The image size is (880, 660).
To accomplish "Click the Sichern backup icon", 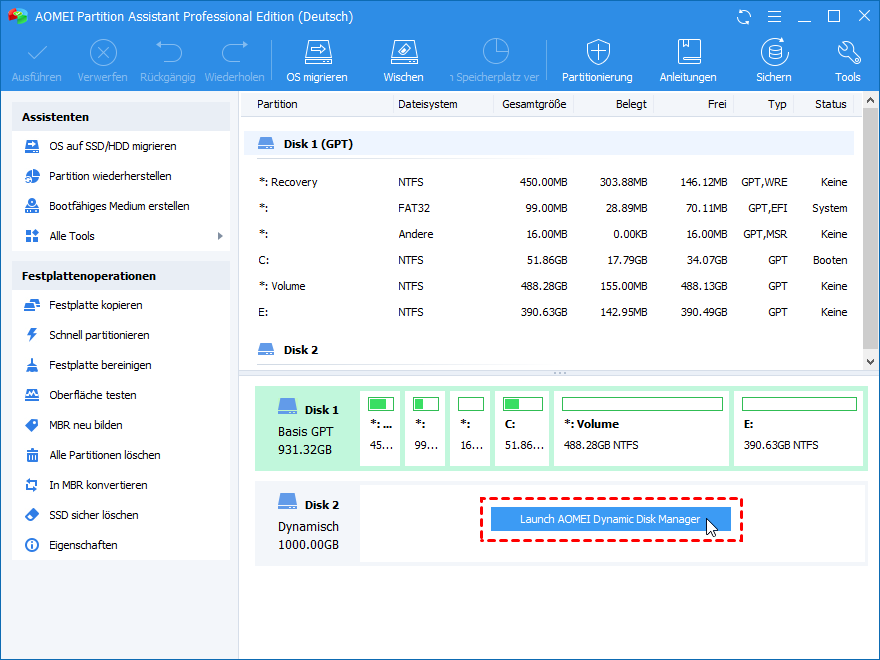I will [773, 53].
